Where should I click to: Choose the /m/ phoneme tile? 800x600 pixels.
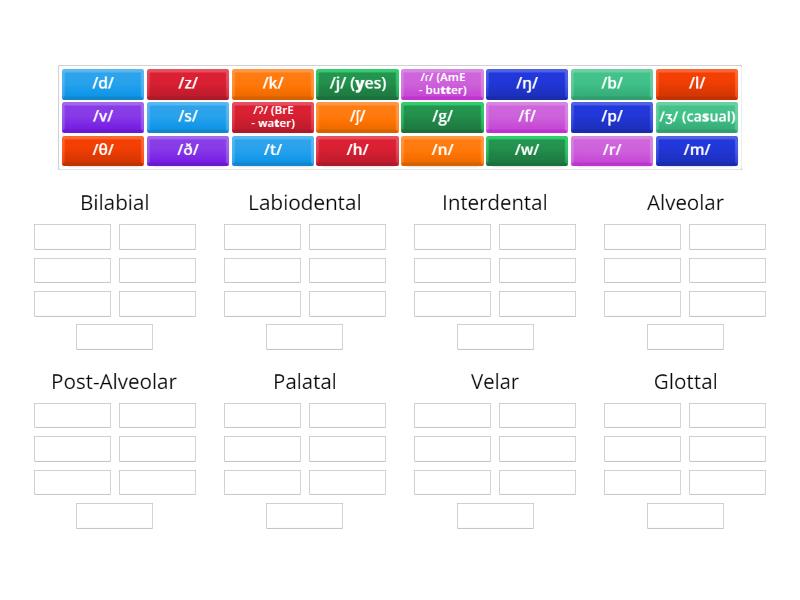pyautogui.click(x=697, y=150)
